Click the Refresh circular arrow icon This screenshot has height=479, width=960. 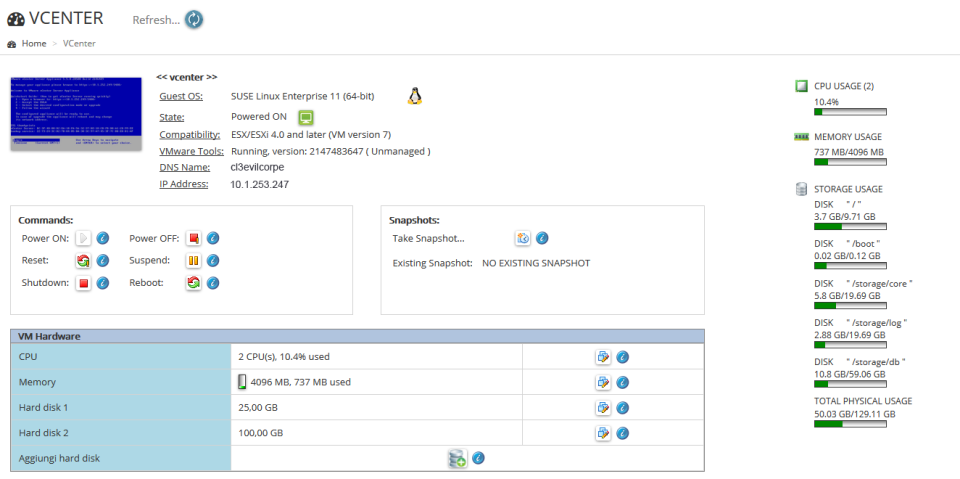193,20
